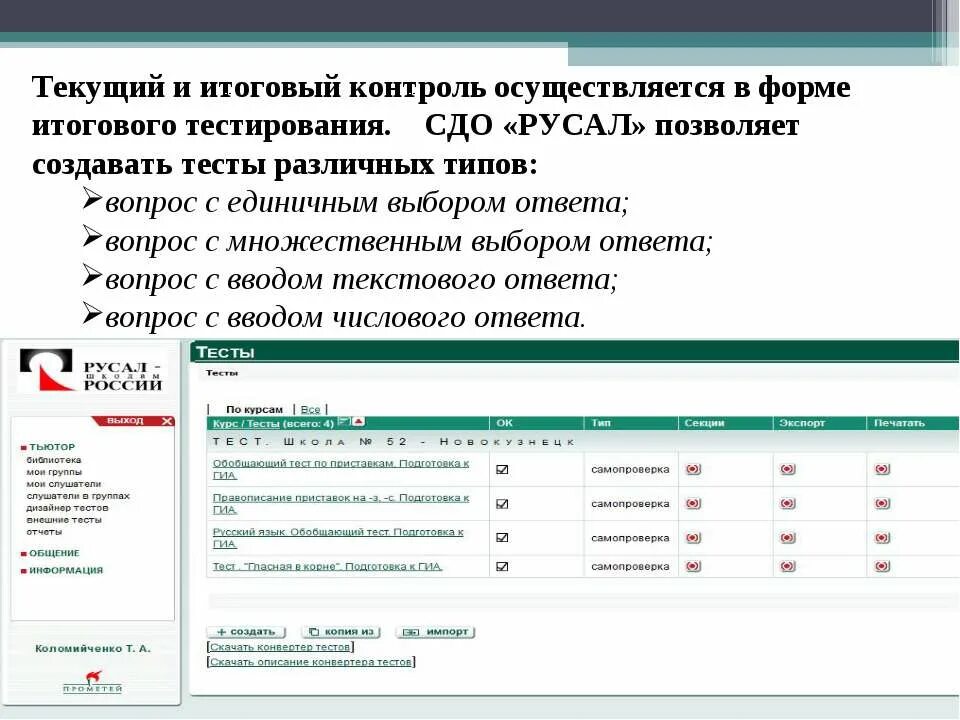Print the Гласная в корне test
This screenshot has width=960, height=720.
click(x=882, y=566)
